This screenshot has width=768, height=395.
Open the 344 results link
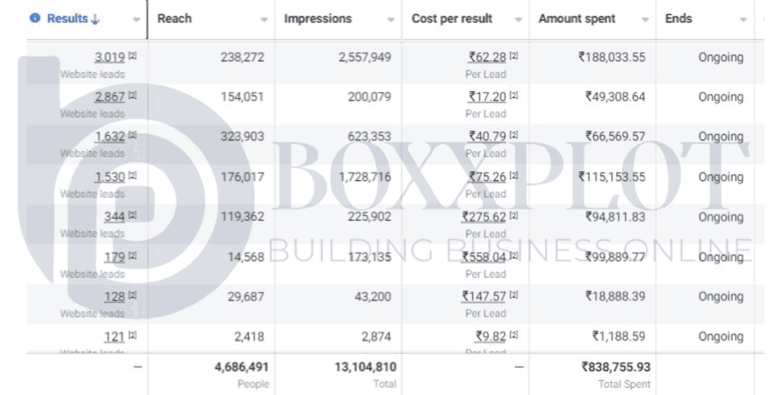pyautogui.click(x=114, y=217)
